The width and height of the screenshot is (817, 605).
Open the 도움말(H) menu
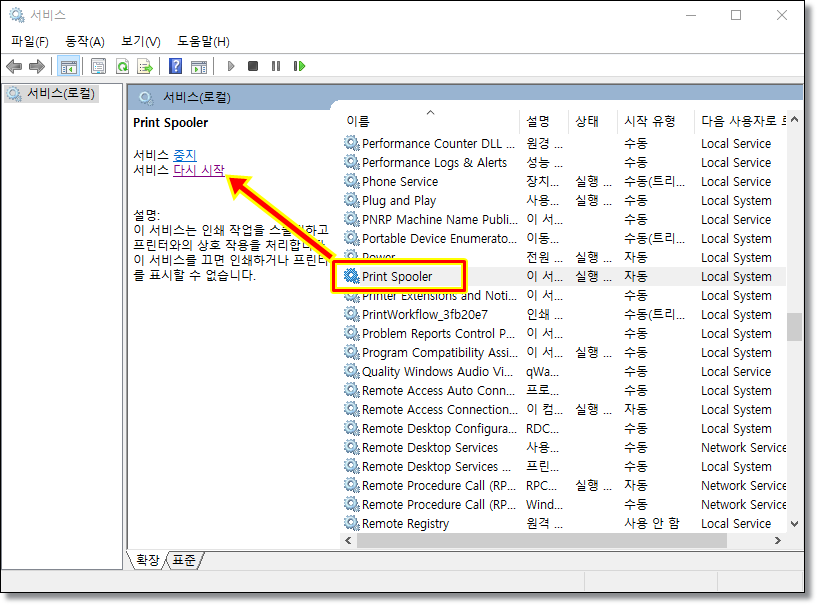(x=203, y=42)
